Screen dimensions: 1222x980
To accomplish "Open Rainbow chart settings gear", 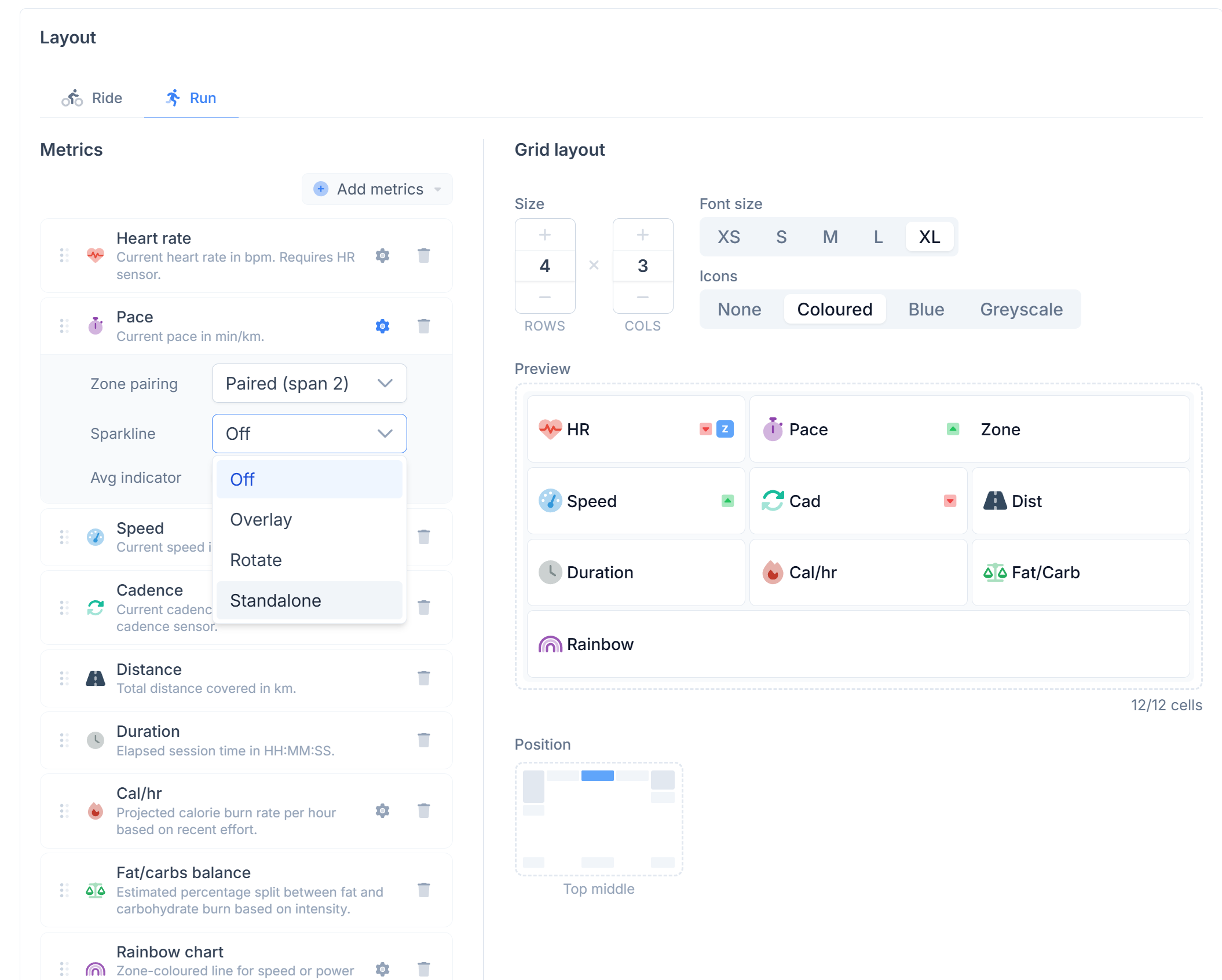I will coord(382,969).
